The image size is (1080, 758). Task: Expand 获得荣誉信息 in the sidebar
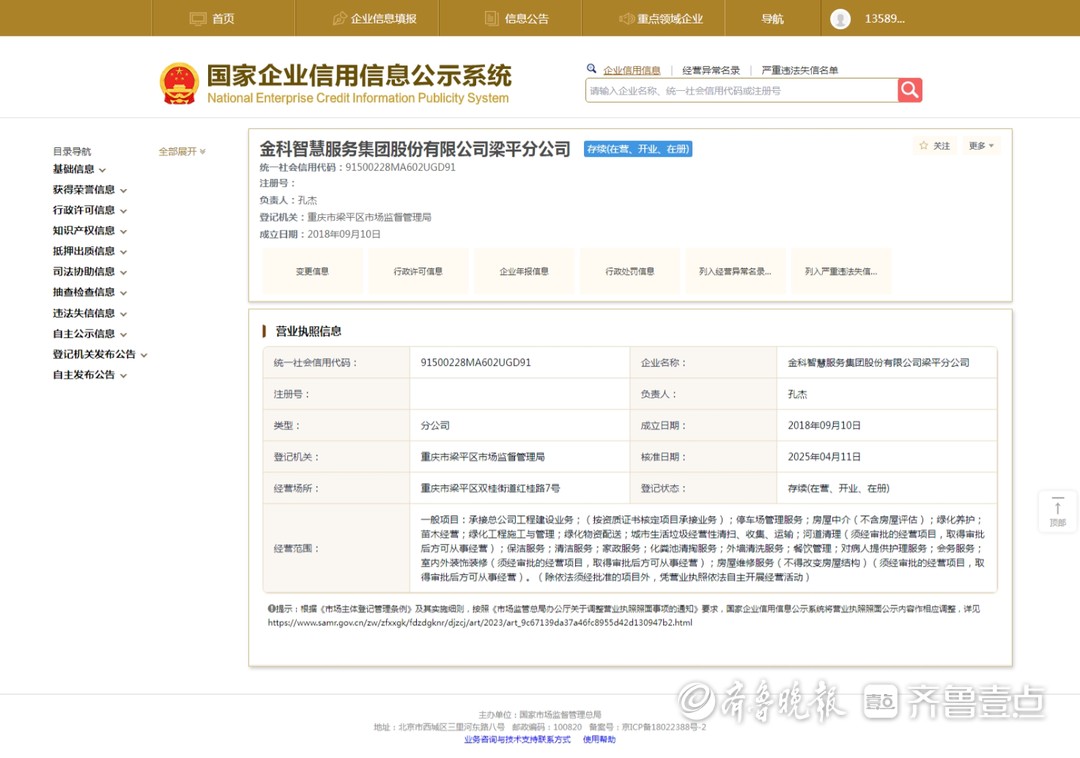90,190
